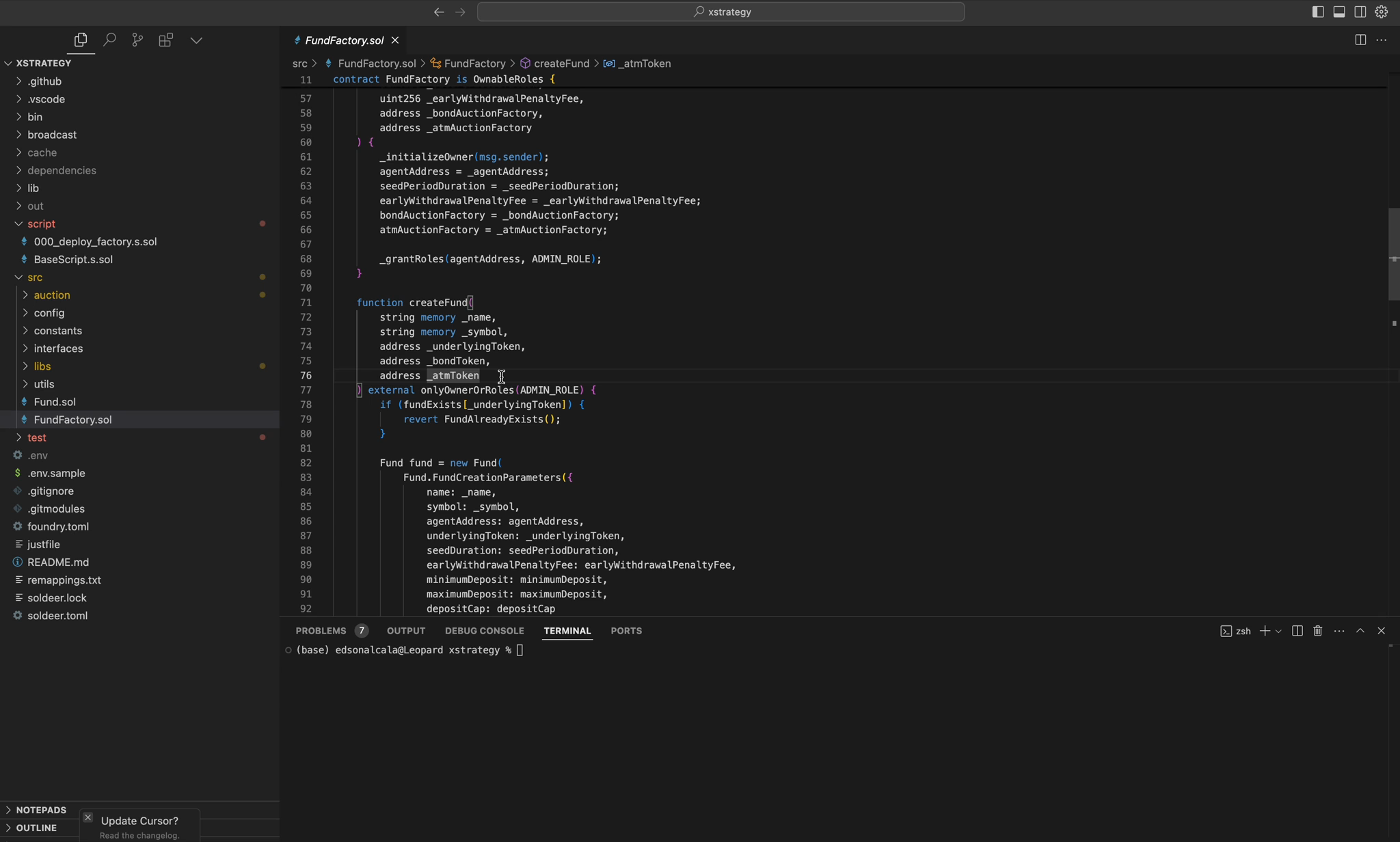Maximize the panel with up chevron
The height and width of the screenshot is (842, 1400).
1360,631
